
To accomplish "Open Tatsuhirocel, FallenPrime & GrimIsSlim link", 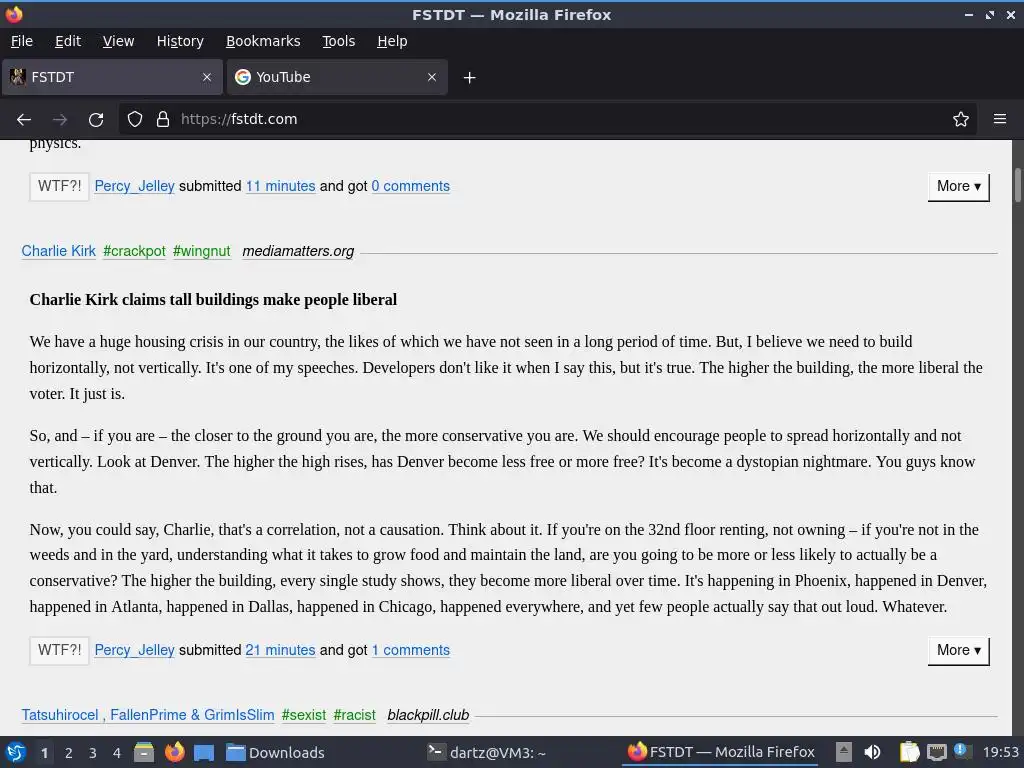I will [148, 715].
